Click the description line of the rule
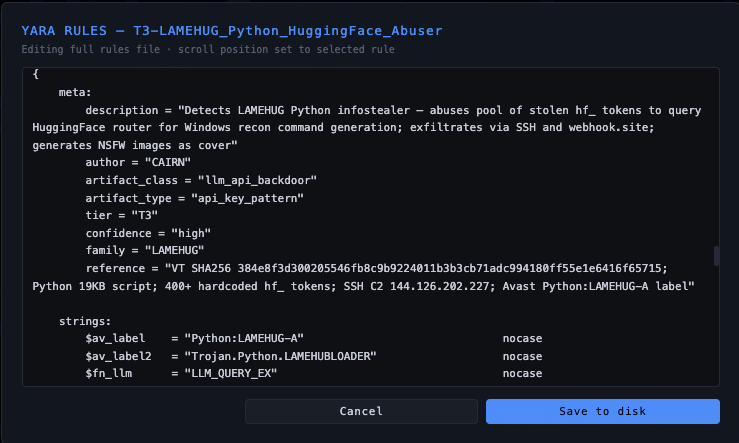The image size is (739, 443). pyautogui.click(x=393, y=110)
